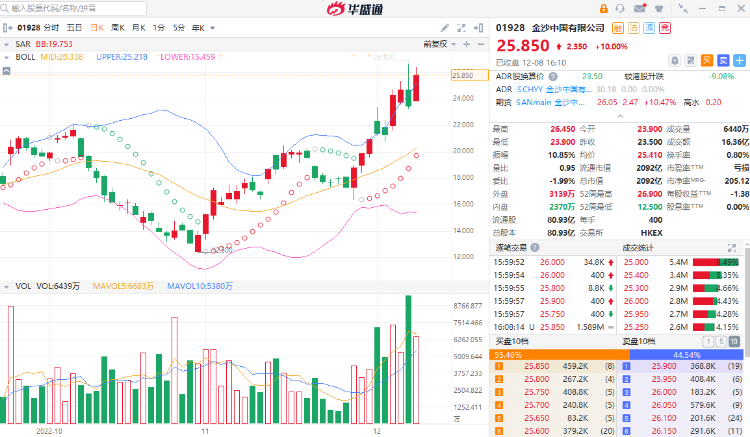The width and height of the screenshot is (750, 437).
Task: Click the 逐笔交易 header
Action: pos(511,247)
